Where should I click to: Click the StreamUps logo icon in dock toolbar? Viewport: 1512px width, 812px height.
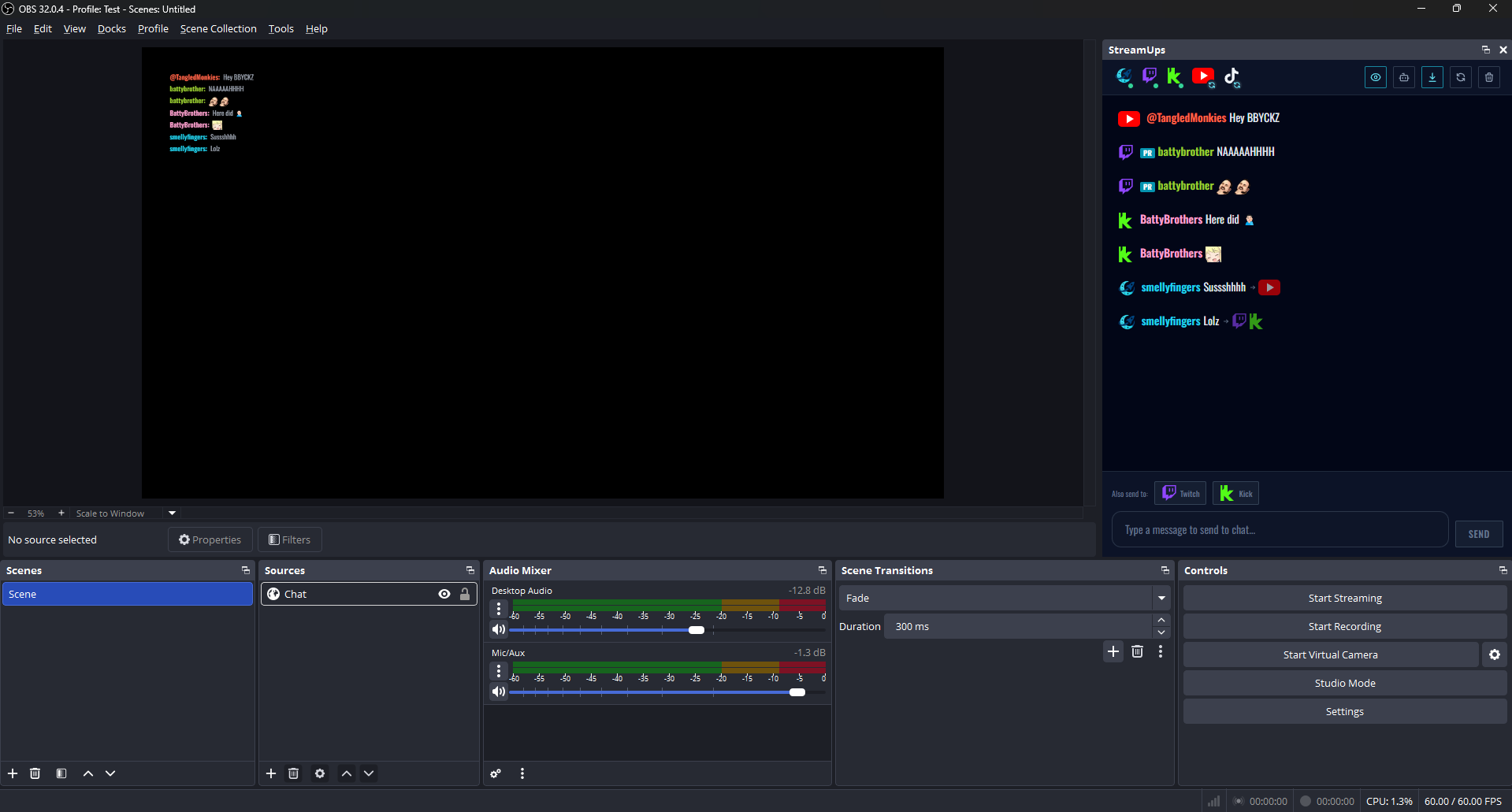1124,76
